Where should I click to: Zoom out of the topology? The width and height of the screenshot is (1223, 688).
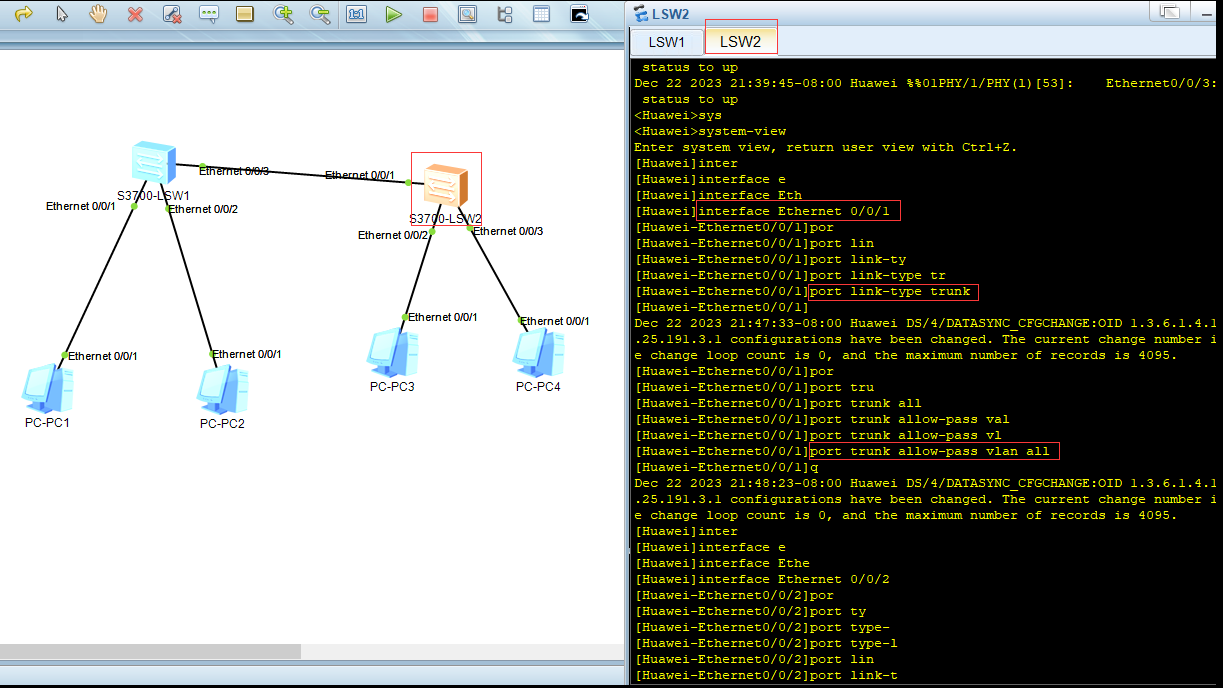(x=320, y=14)
